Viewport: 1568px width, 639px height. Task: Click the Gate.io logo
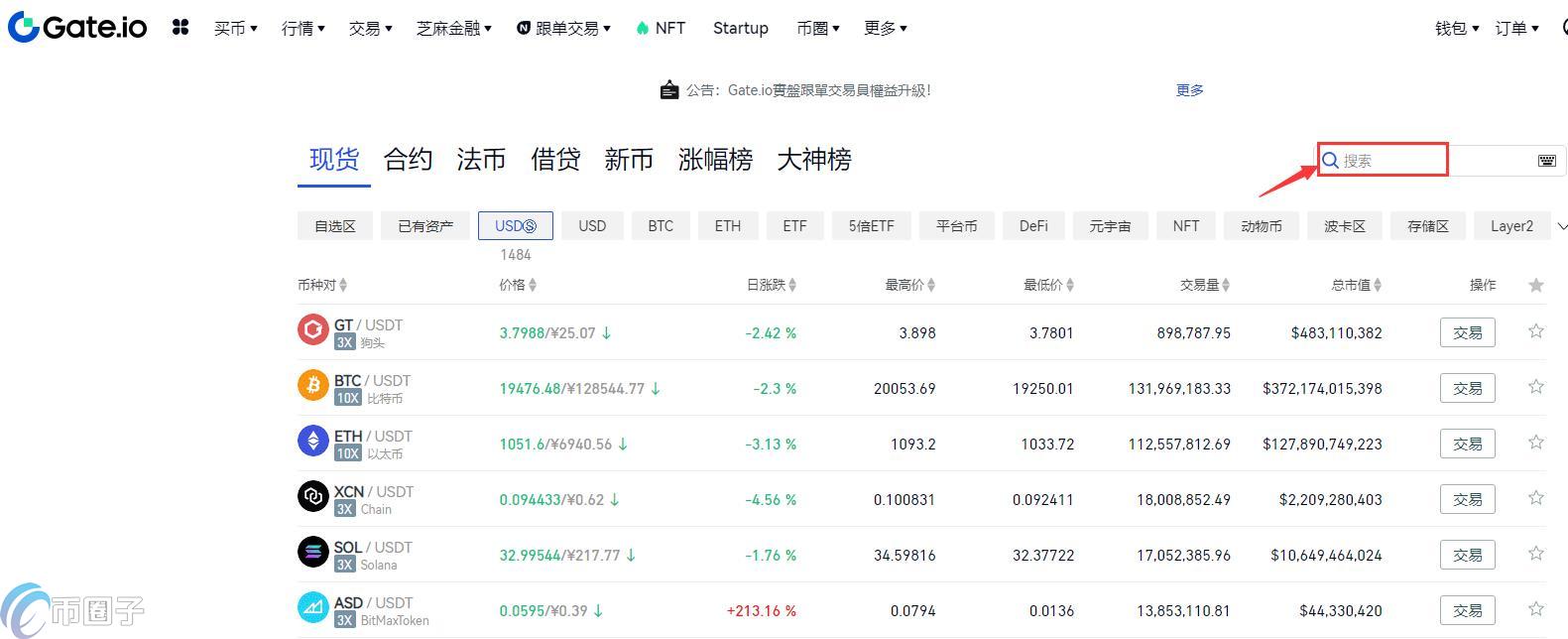coord(77,28)
